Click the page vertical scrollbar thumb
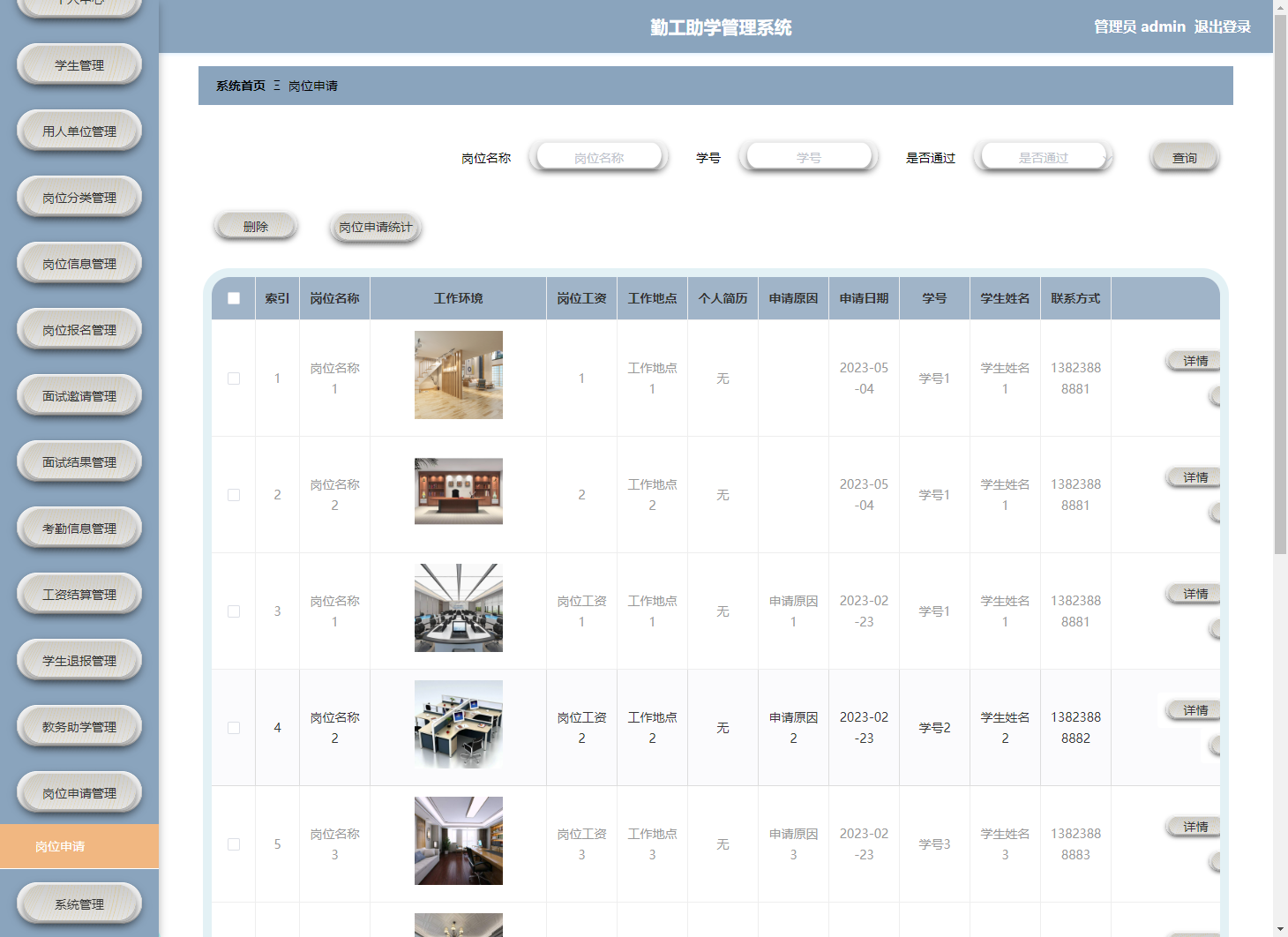The width and height of the screenshot is (1288, 937). (1280, 284)
